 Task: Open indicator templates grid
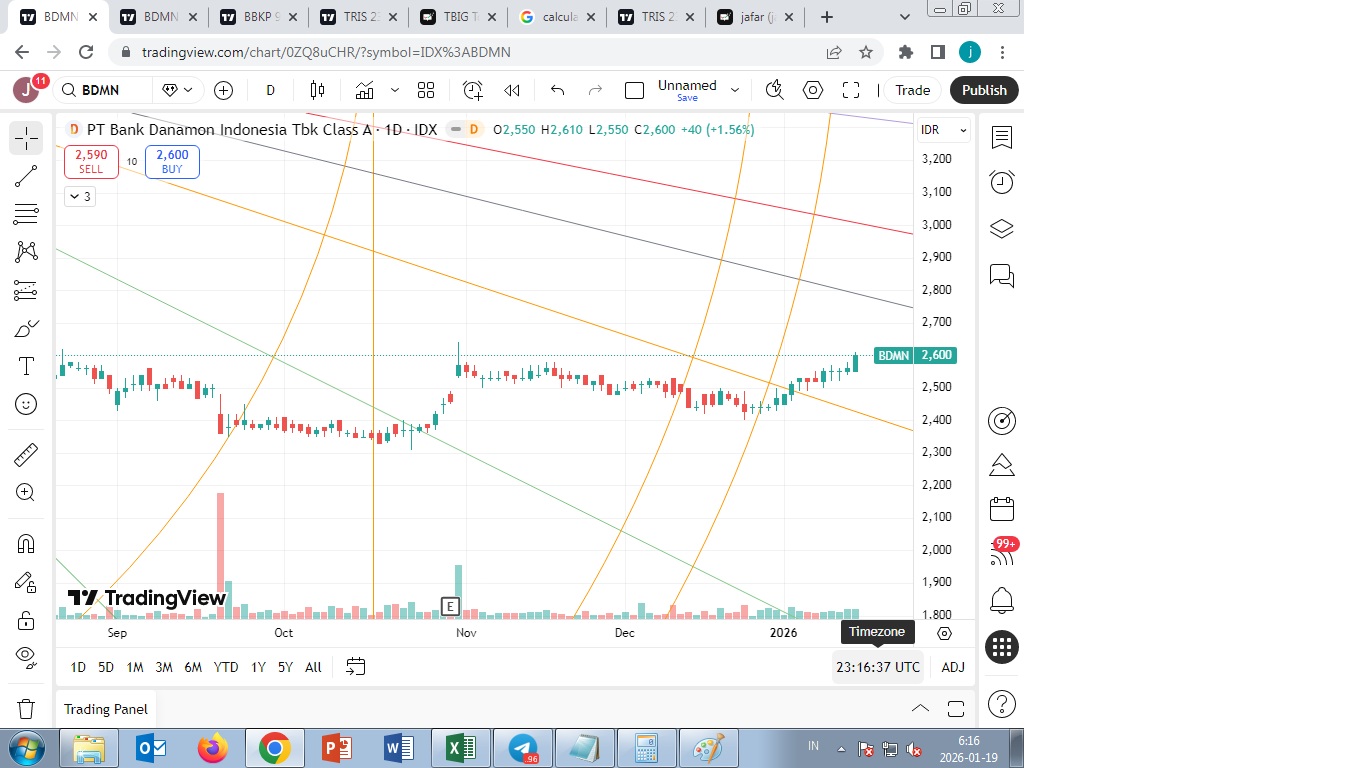(426, 90)
